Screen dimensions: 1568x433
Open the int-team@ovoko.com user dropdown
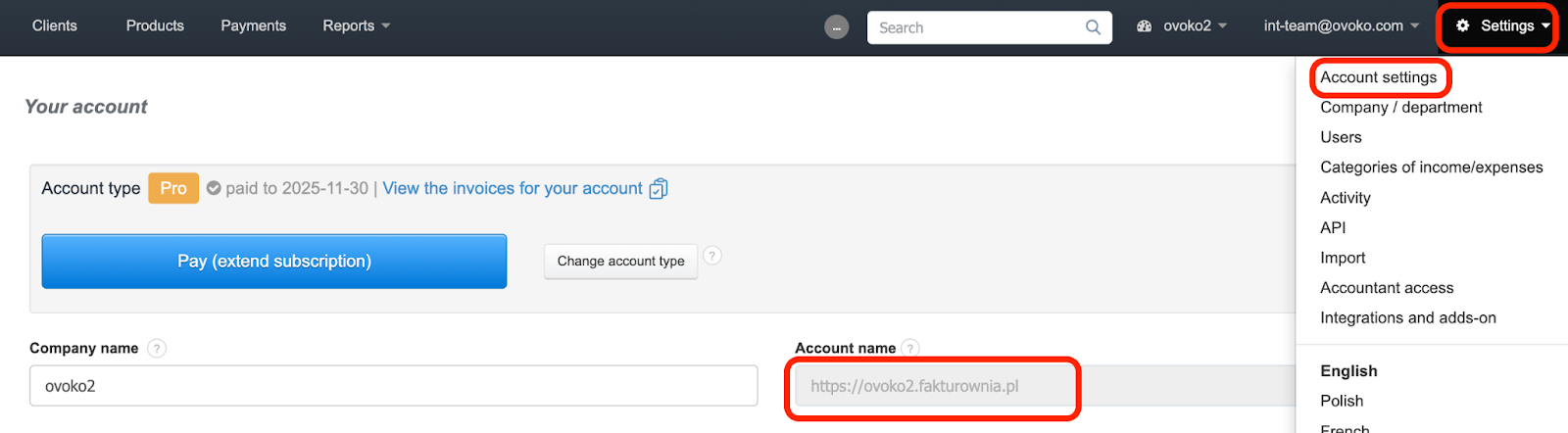tap(1341, 26)
